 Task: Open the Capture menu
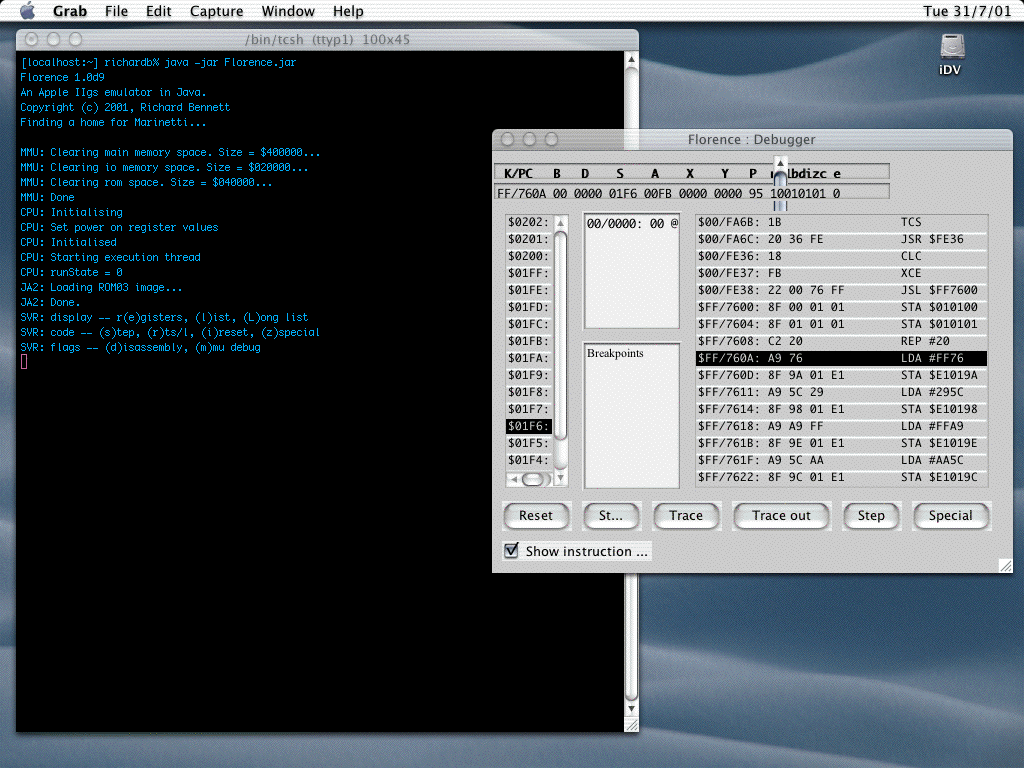216,11
